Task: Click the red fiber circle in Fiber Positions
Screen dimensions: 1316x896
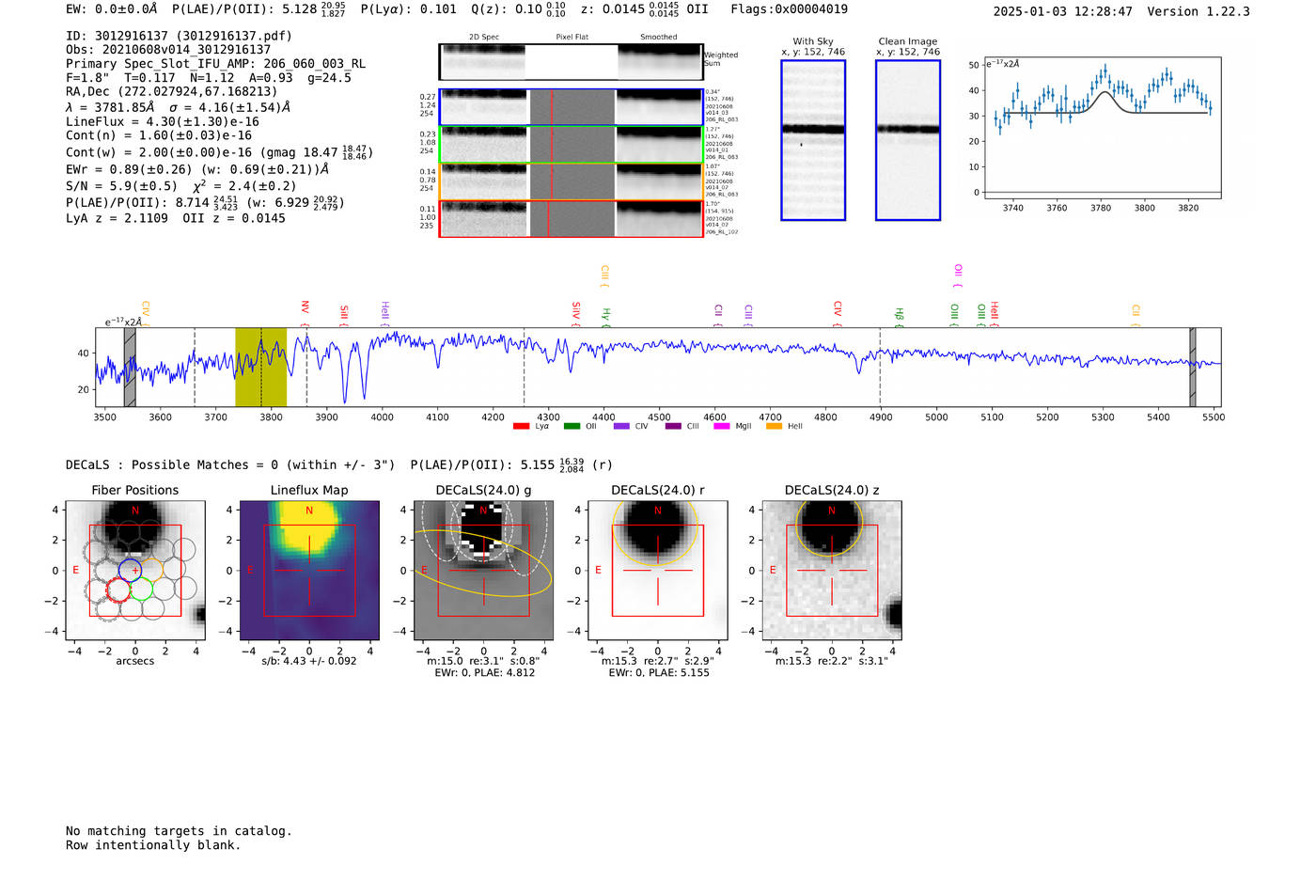Action: click(x=117, y=589)
